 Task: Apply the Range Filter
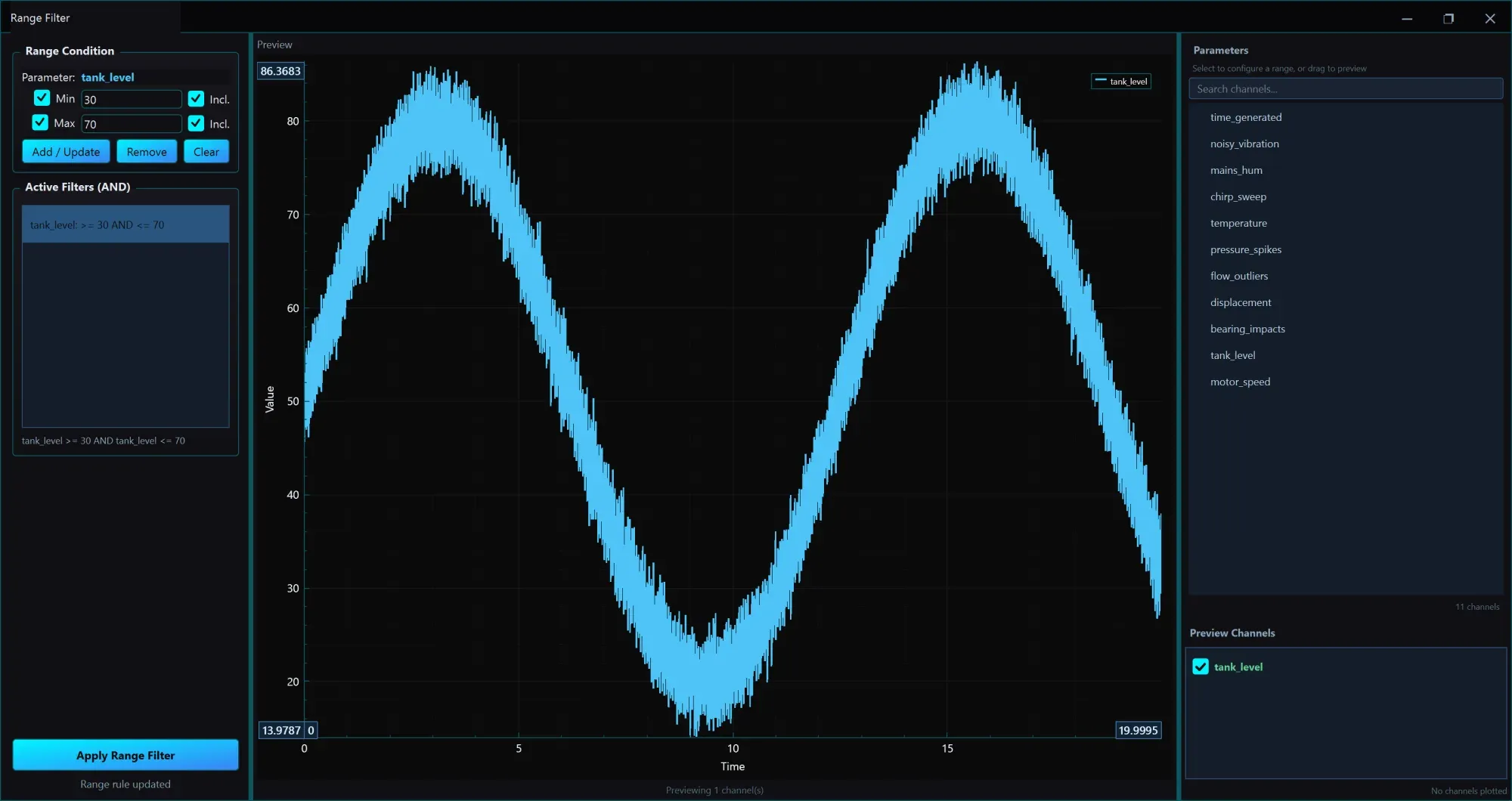125,755
